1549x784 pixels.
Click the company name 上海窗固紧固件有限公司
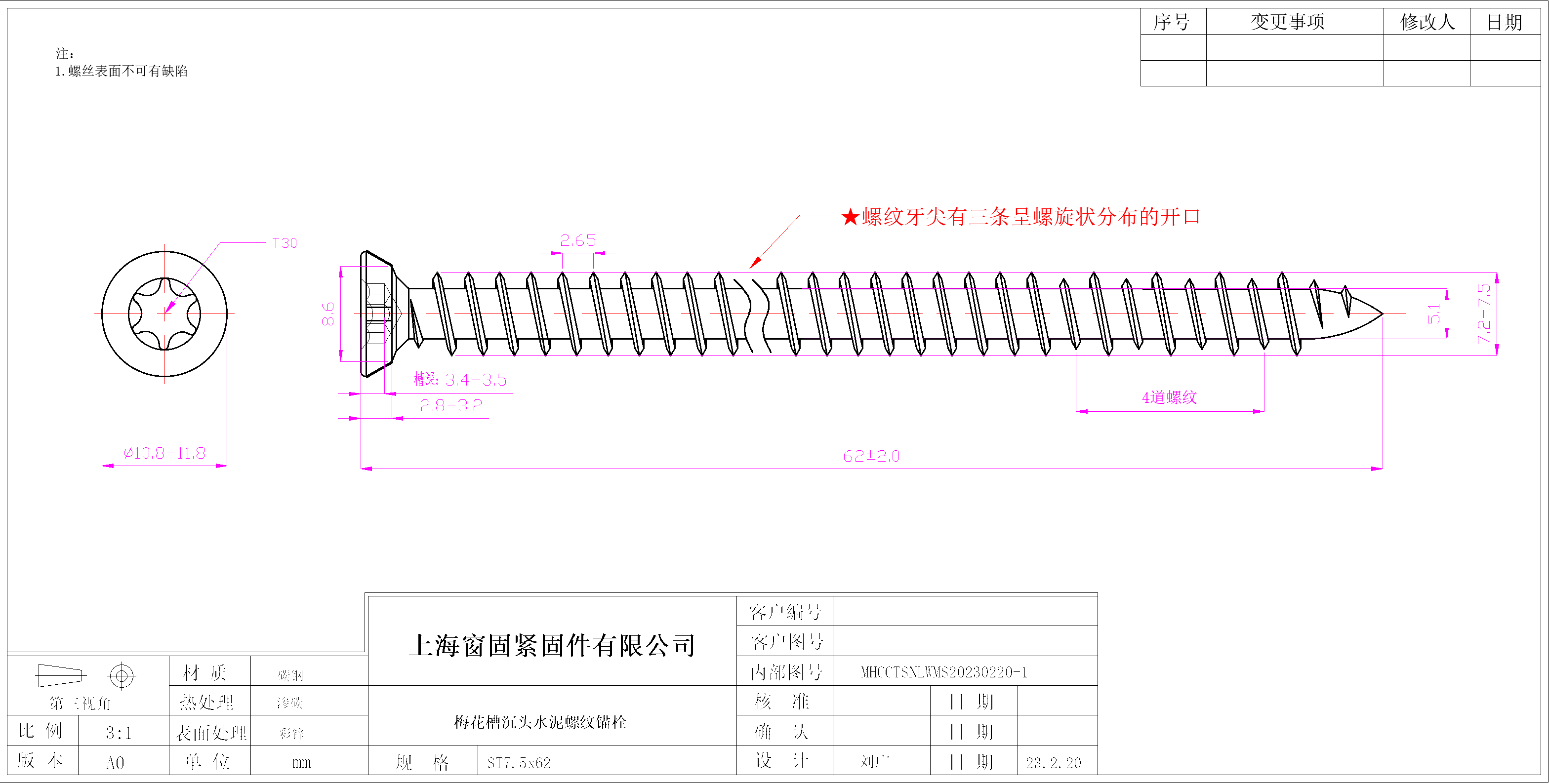(551, 645)
